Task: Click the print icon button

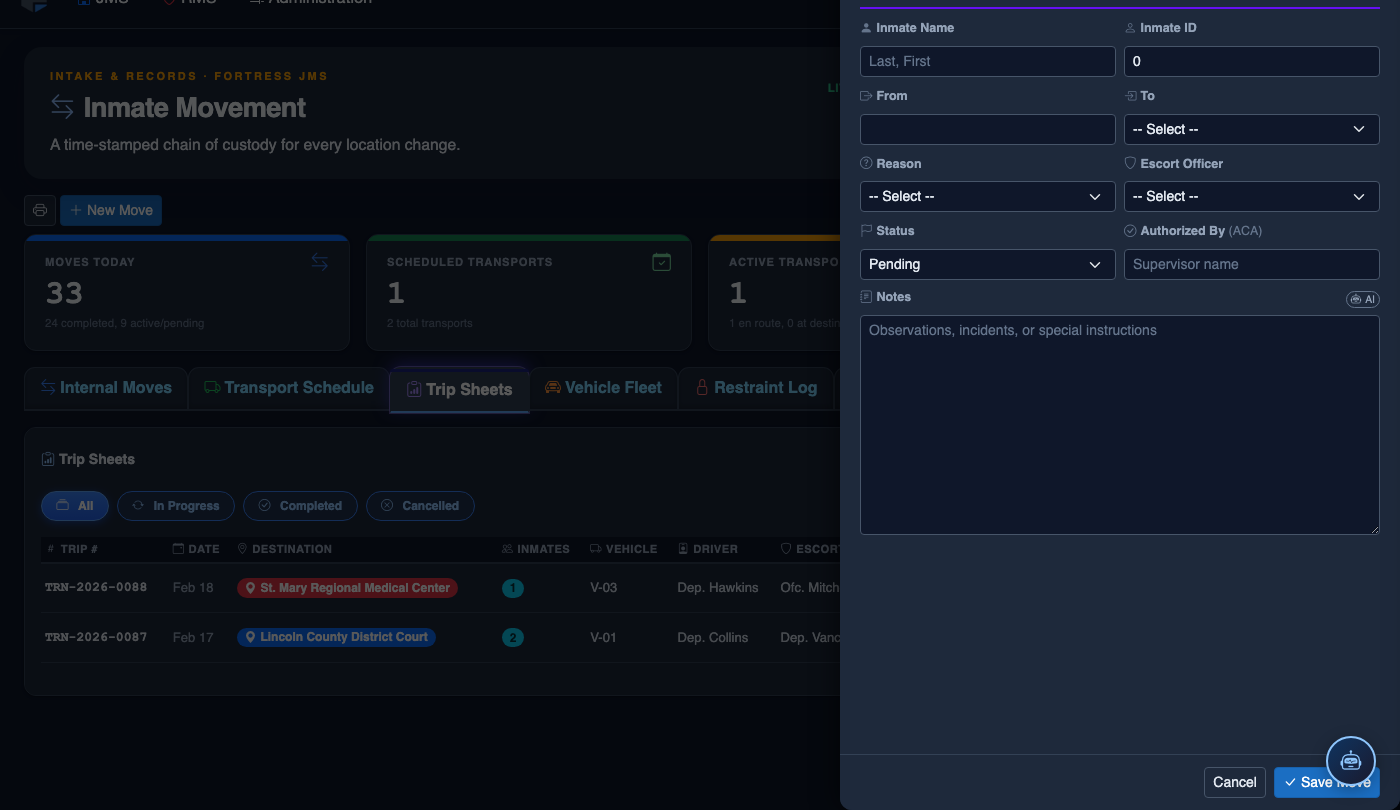Action: 40,210
